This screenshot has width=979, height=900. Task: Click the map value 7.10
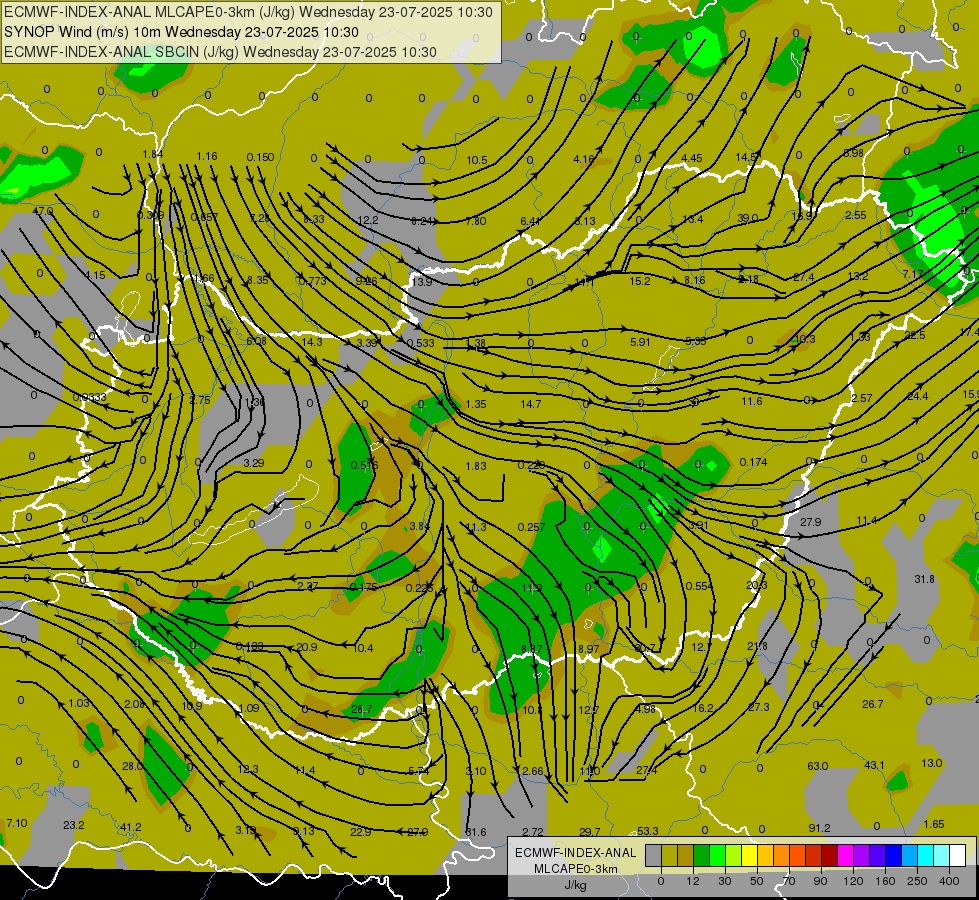click(x=17, y=823)
